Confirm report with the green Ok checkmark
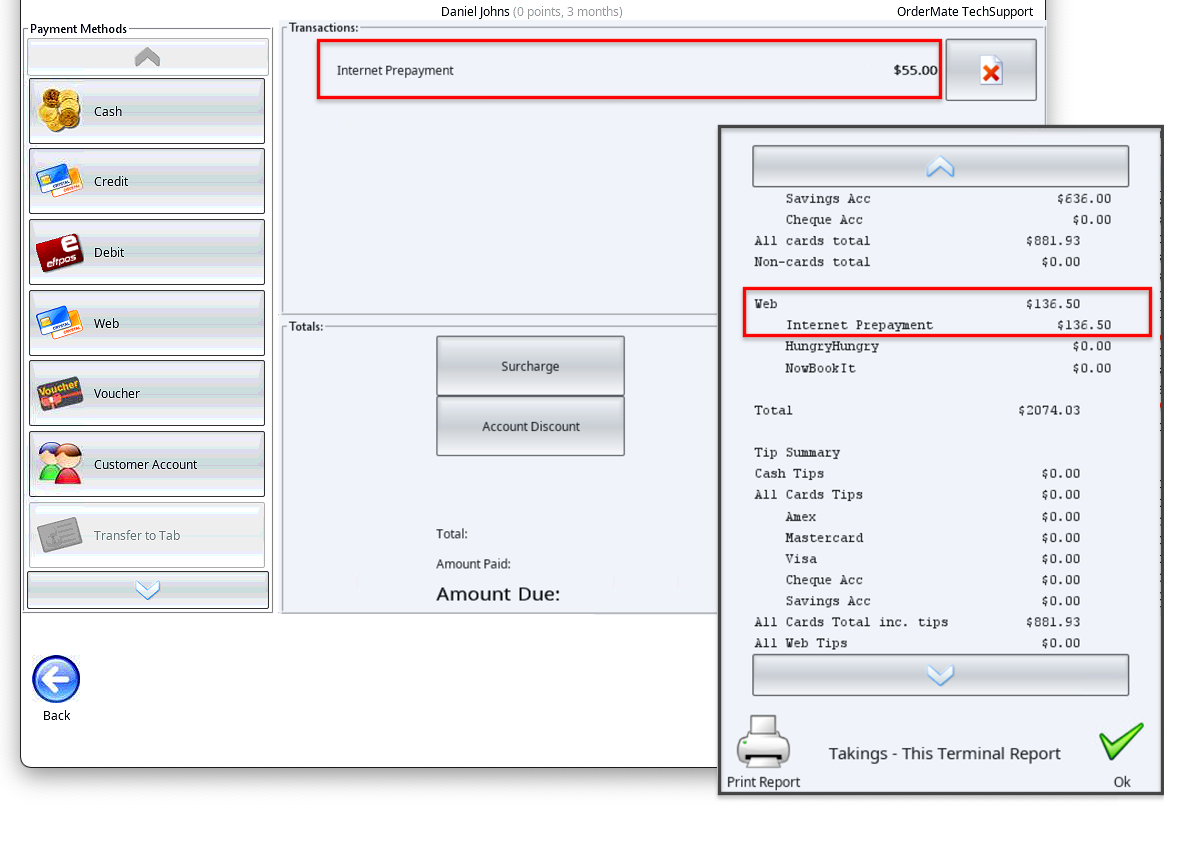This screenshot has width=1188, height=842. 1121,741
